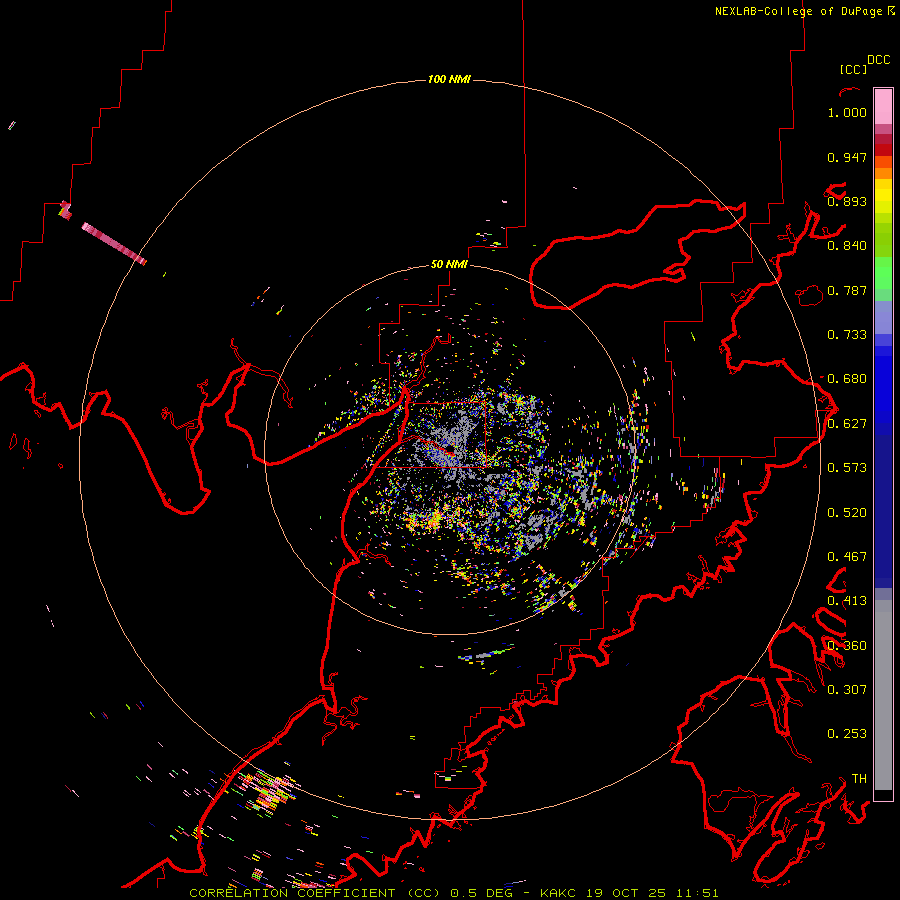This screenshot has height=900, width=900.
Task: Click the 0.947 scale value
Action: [847, 157]
